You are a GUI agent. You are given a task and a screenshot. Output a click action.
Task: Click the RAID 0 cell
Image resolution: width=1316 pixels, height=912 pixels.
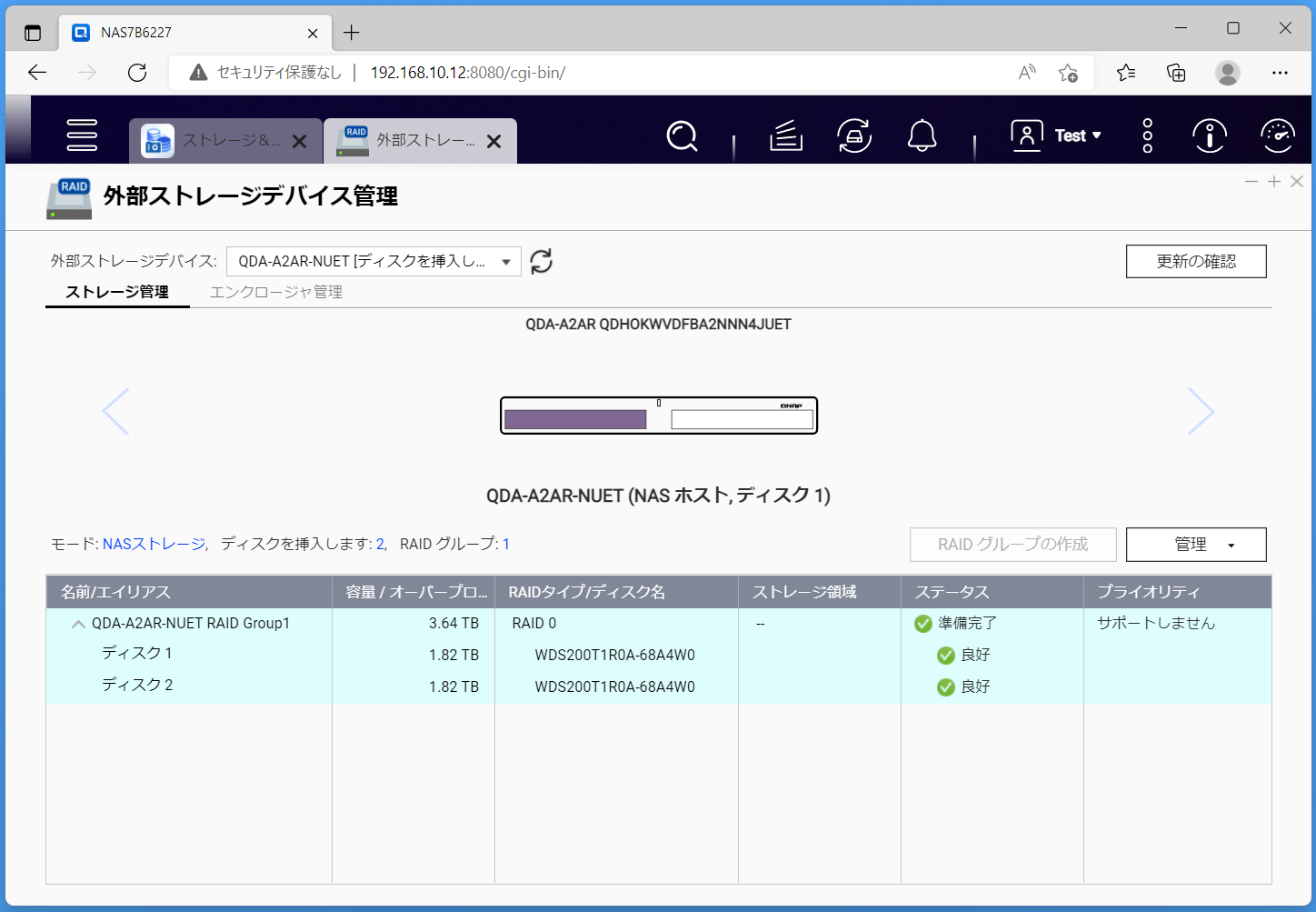[x=534, y=623]
